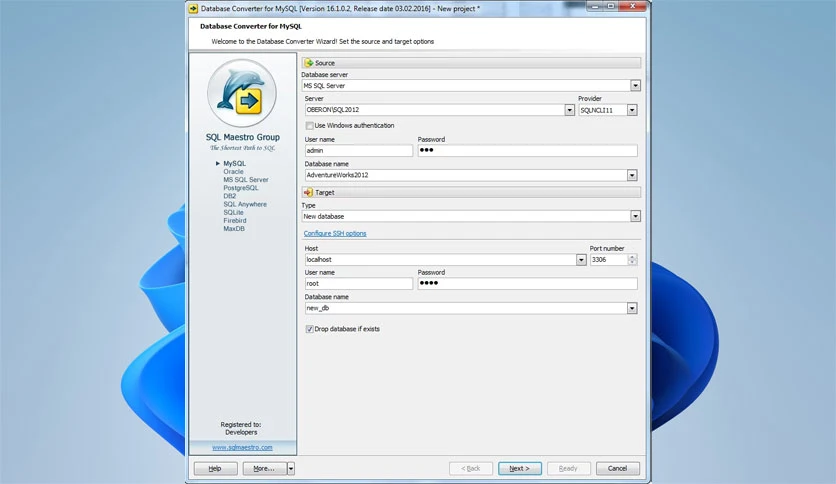Expand the Host localhost dropdown

pyautogui.click(x=581, y=260)
